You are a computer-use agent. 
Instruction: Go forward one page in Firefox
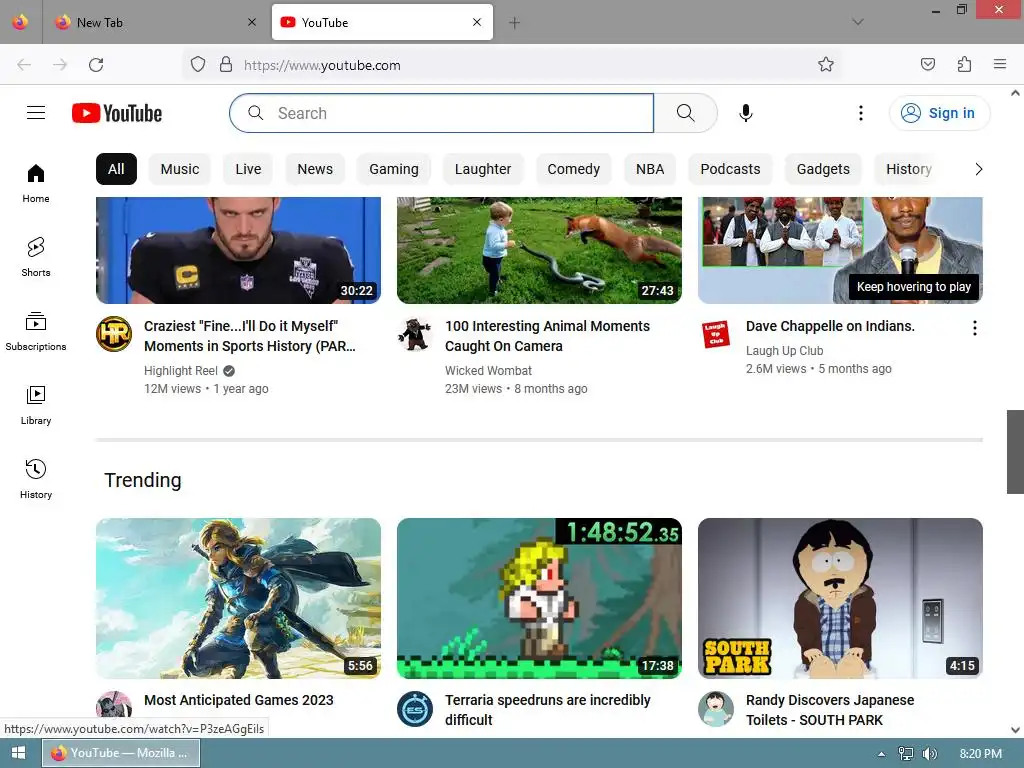point(60,65)
